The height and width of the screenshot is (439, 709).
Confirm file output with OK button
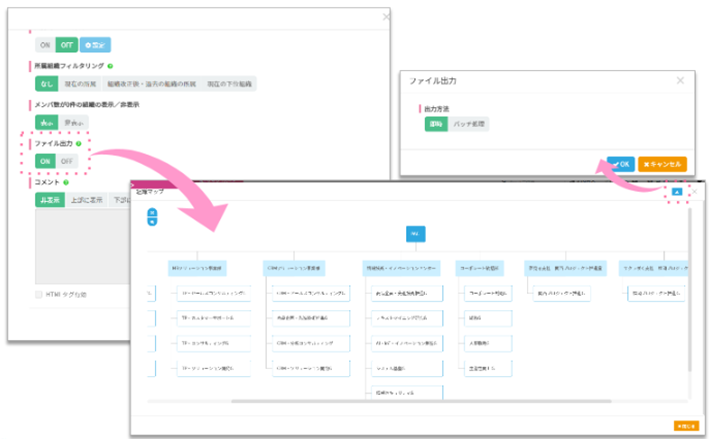621,164
